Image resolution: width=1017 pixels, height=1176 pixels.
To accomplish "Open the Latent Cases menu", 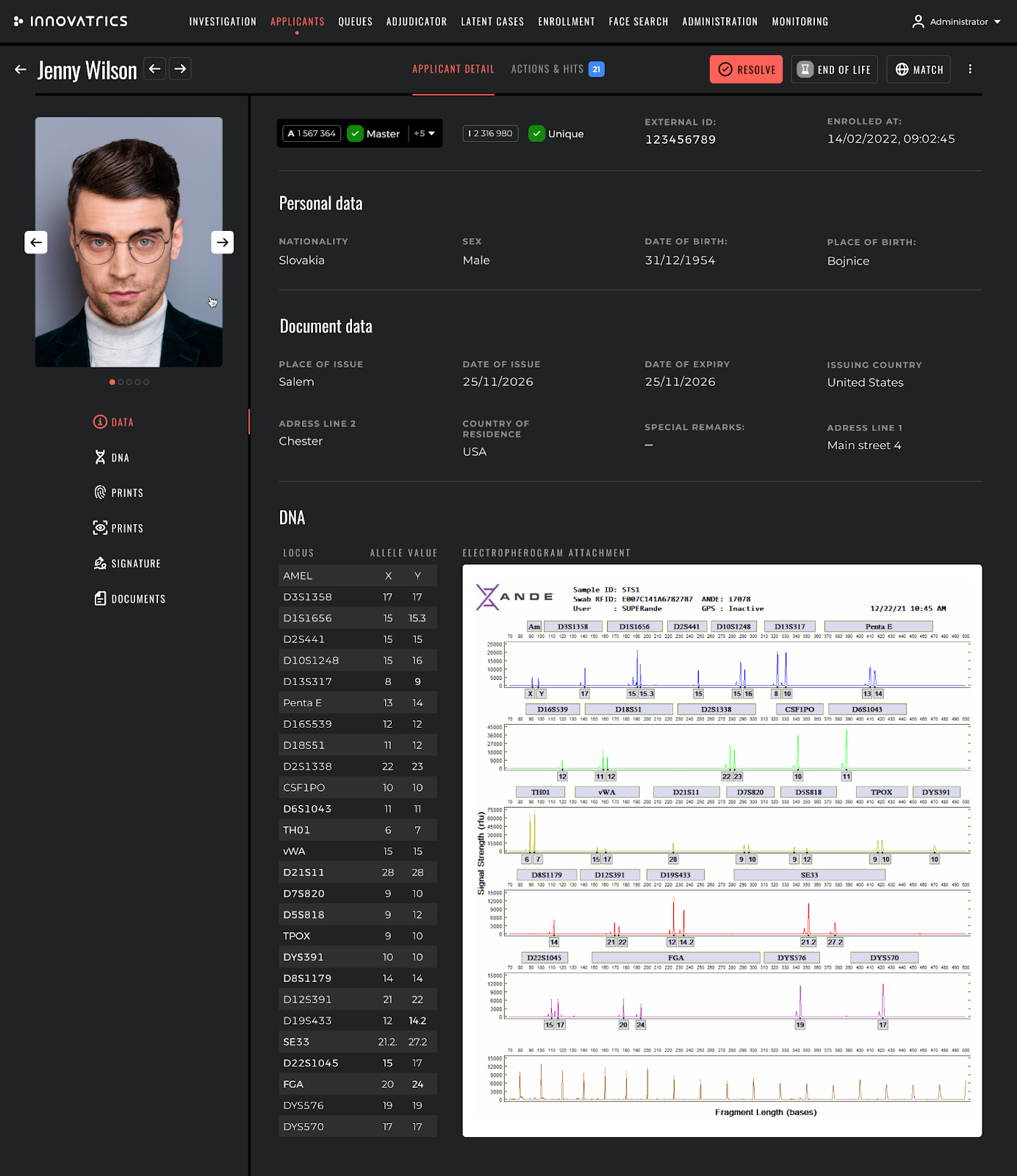I will click(492, 22).
